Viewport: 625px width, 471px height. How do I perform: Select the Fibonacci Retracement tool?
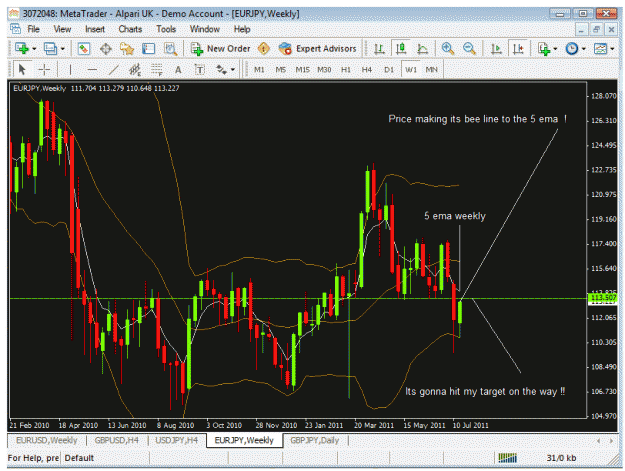pos(157,70)
